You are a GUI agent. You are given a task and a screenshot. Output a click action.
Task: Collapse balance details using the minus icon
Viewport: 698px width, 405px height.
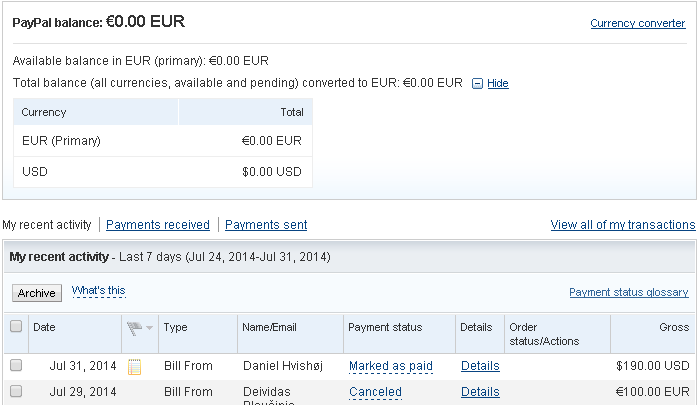click(x=477, y=84)
